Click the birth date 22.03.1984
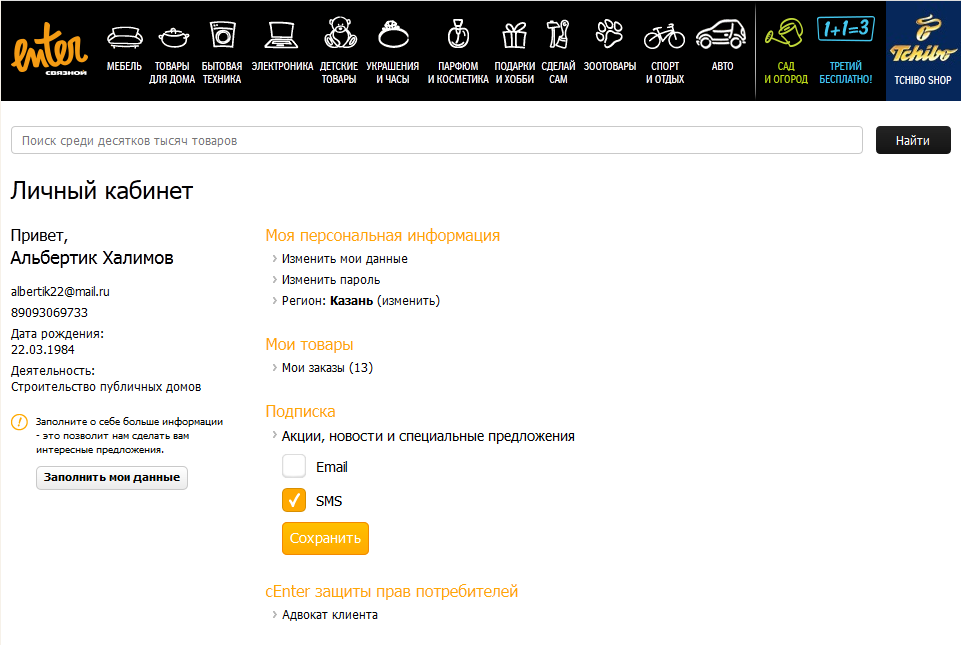This screenshot has height=645, width=961. pyautogui.click(x=42, y=349)
